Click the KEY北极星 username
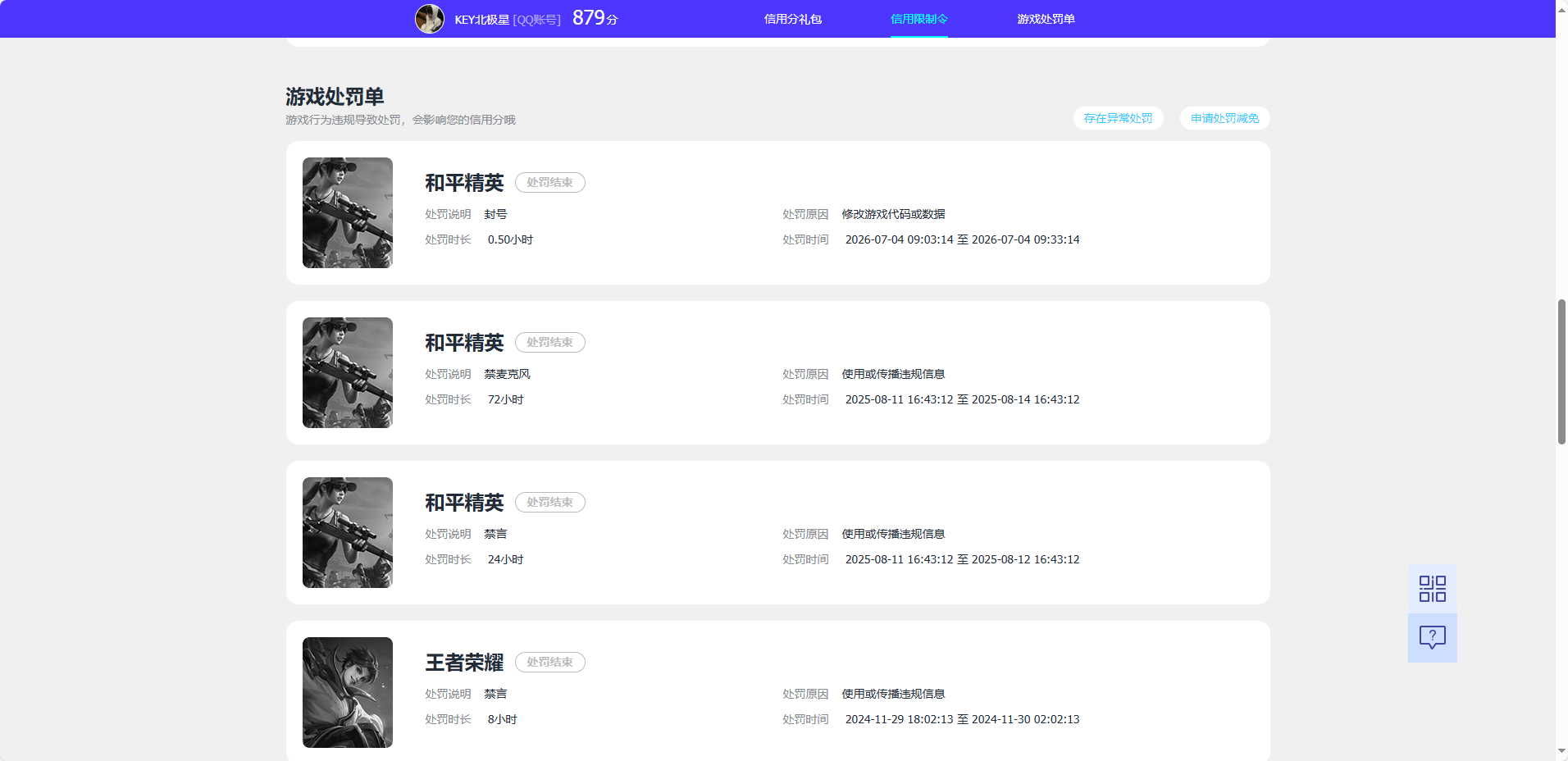The height and width of the screenshot is (761, 1568). (x=481, y=20)
